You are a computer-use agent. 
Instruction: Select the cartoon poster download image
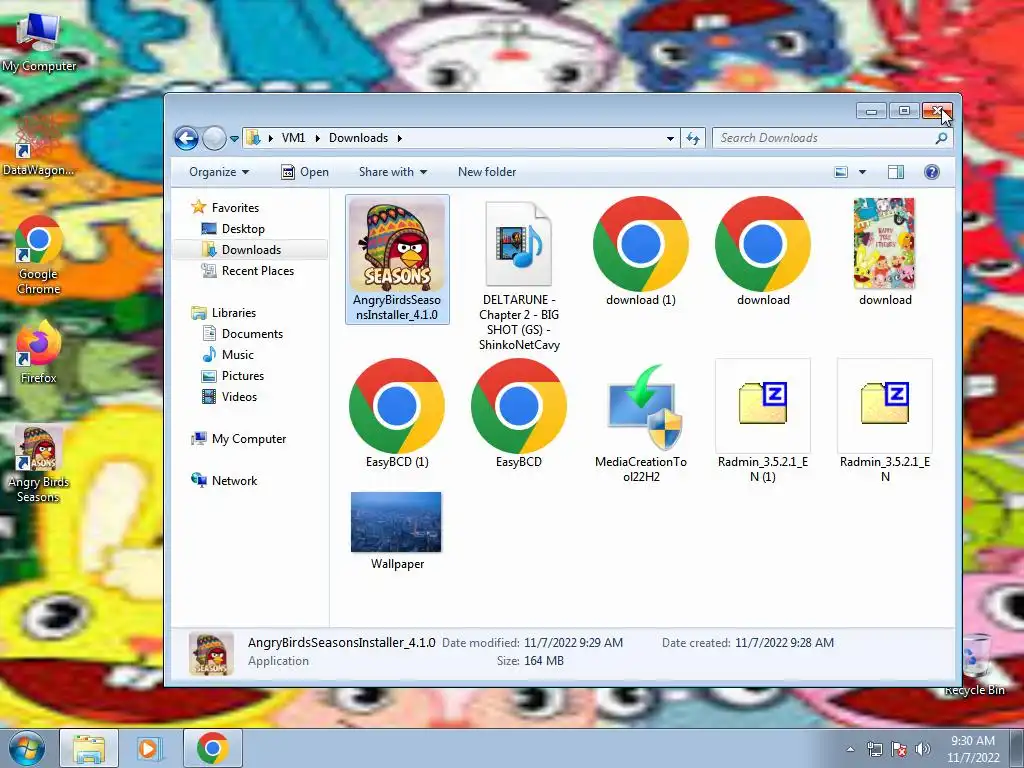(x=884, y=244)
